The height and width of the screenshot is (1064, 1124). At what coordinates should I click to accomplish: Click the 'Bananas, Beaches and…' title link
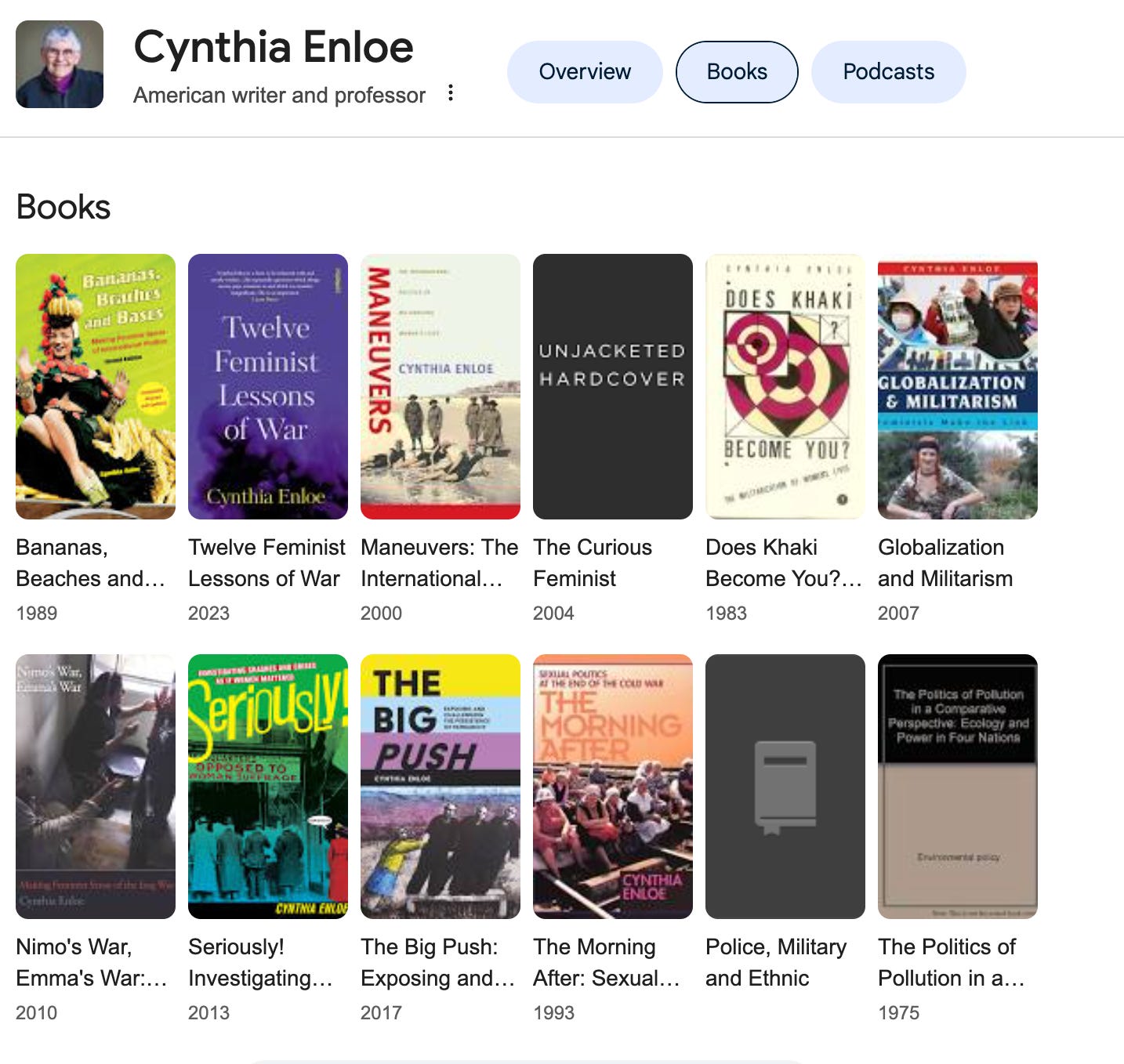point(91,563)
